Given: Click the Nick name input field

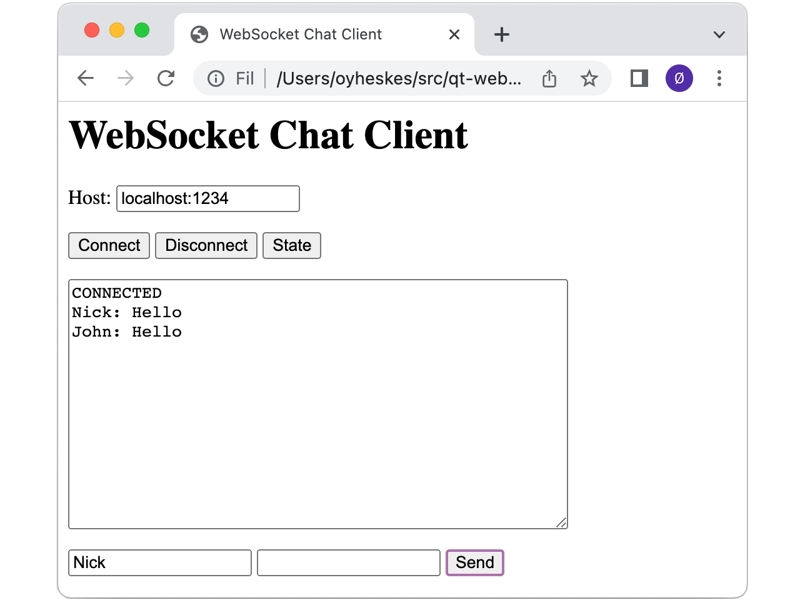Looking at the screenshot, I should tap(160, 563).
